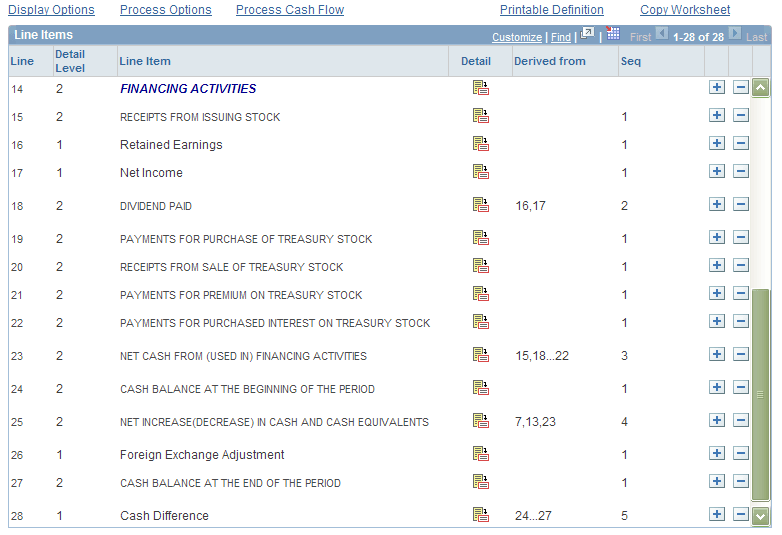Open Display Options link
782x535 pixels.
51,9
